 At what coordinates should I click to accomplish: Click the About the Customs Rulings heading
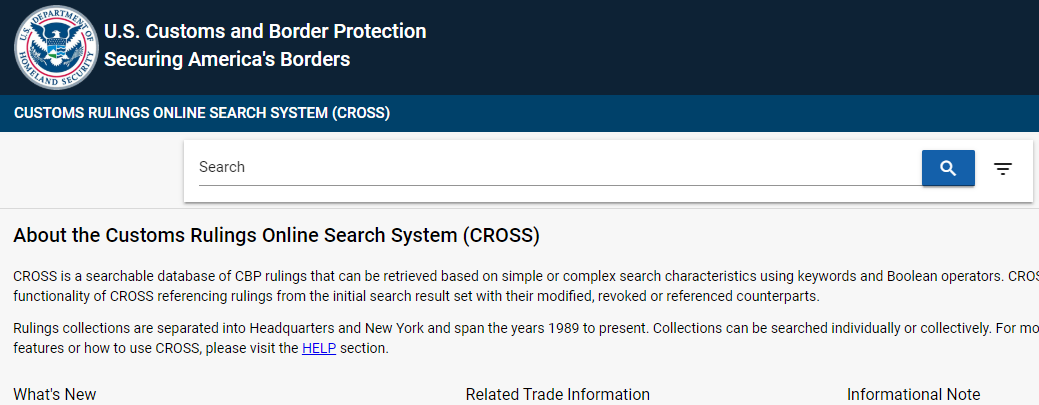coord(276,235)
